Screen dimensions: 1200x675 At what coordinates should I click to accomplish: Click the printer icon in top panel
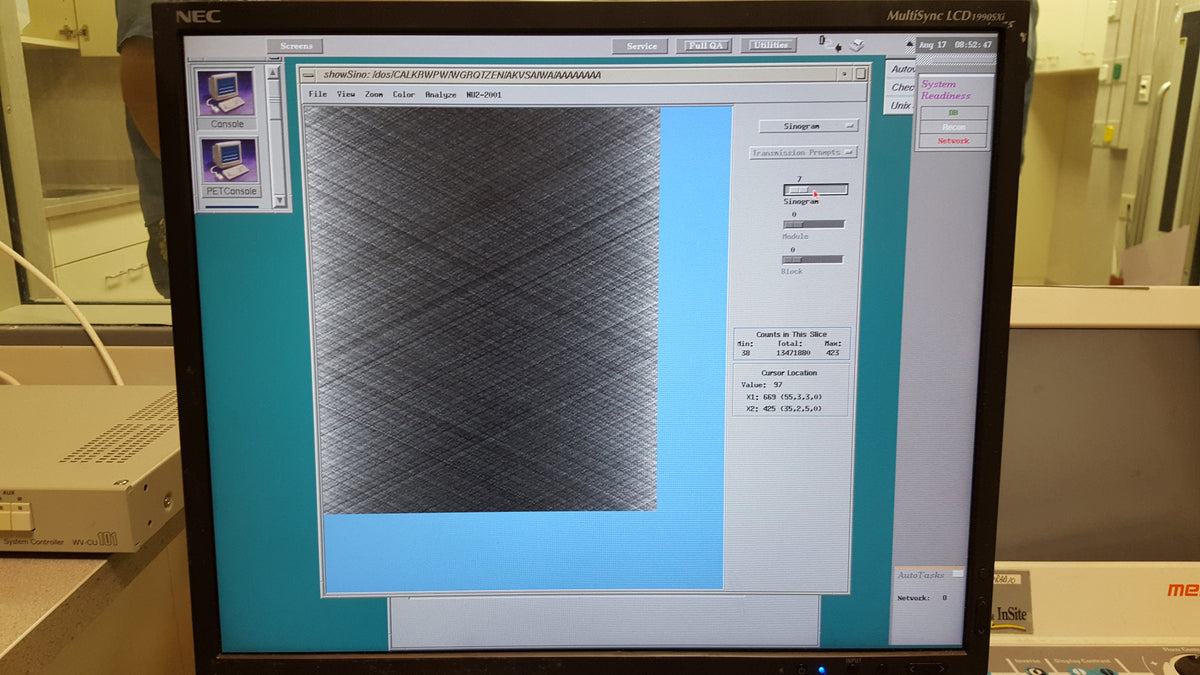tap(857, 45)
